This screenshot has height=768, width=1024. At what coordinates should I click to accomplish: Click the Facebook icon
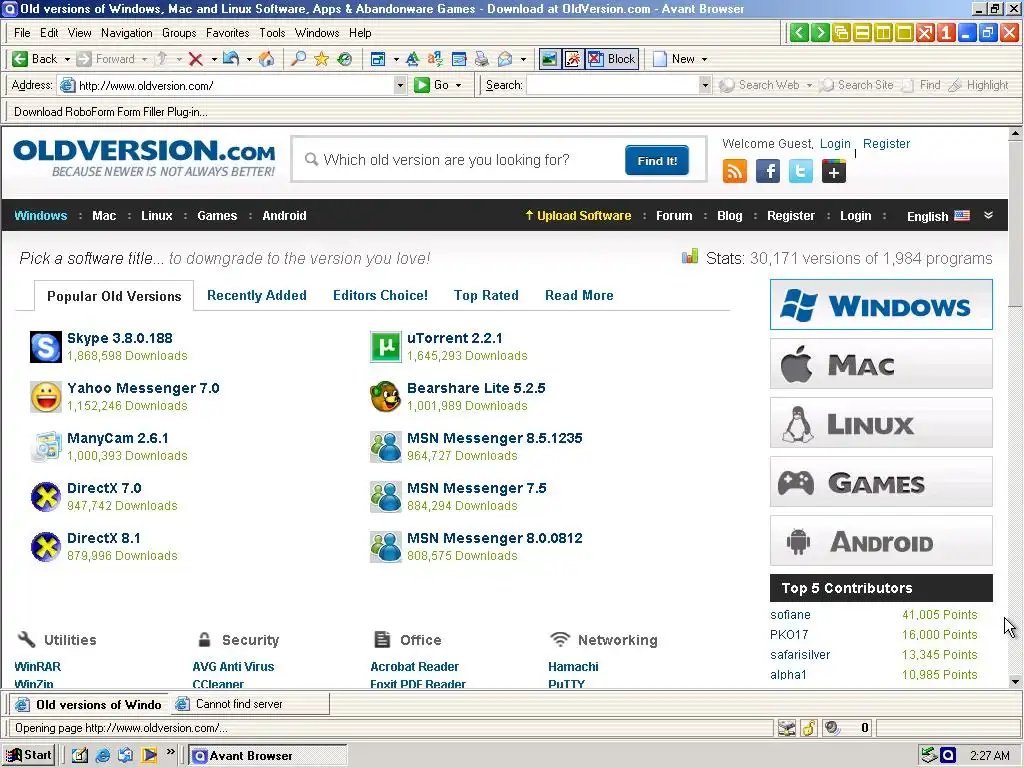[x=767, y=172]
